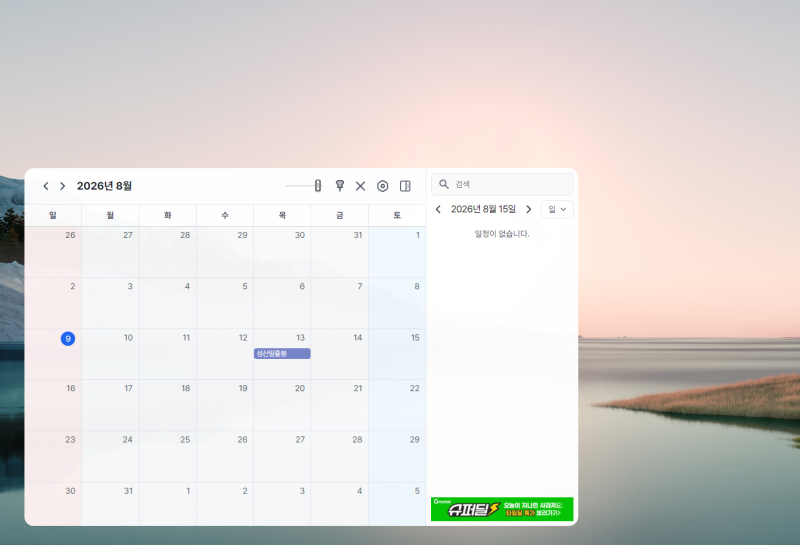
Task: Click the 일정이 없습니다 message
Action: (502, 234)
